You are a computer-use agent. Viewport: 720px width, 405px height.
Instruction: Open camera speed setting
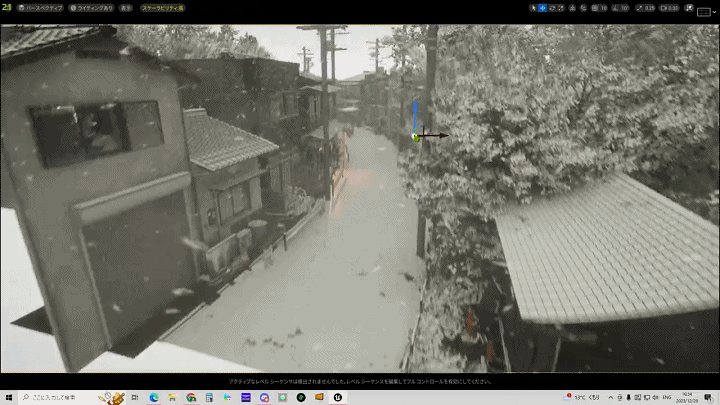tap(669, 8)
